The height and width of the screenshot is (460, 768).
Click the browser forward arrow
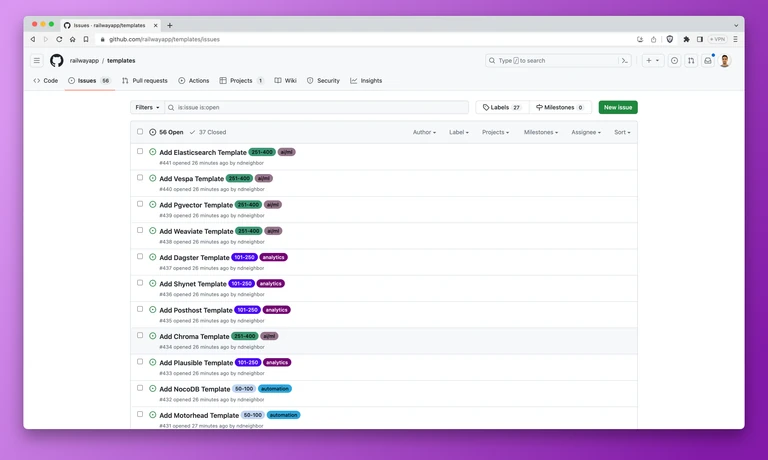(x=46, y=39)
